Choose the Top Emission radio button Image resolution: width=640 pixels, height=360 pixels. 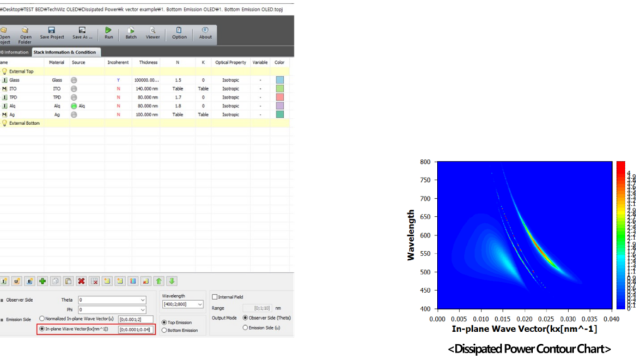click(x=164, y=322)
